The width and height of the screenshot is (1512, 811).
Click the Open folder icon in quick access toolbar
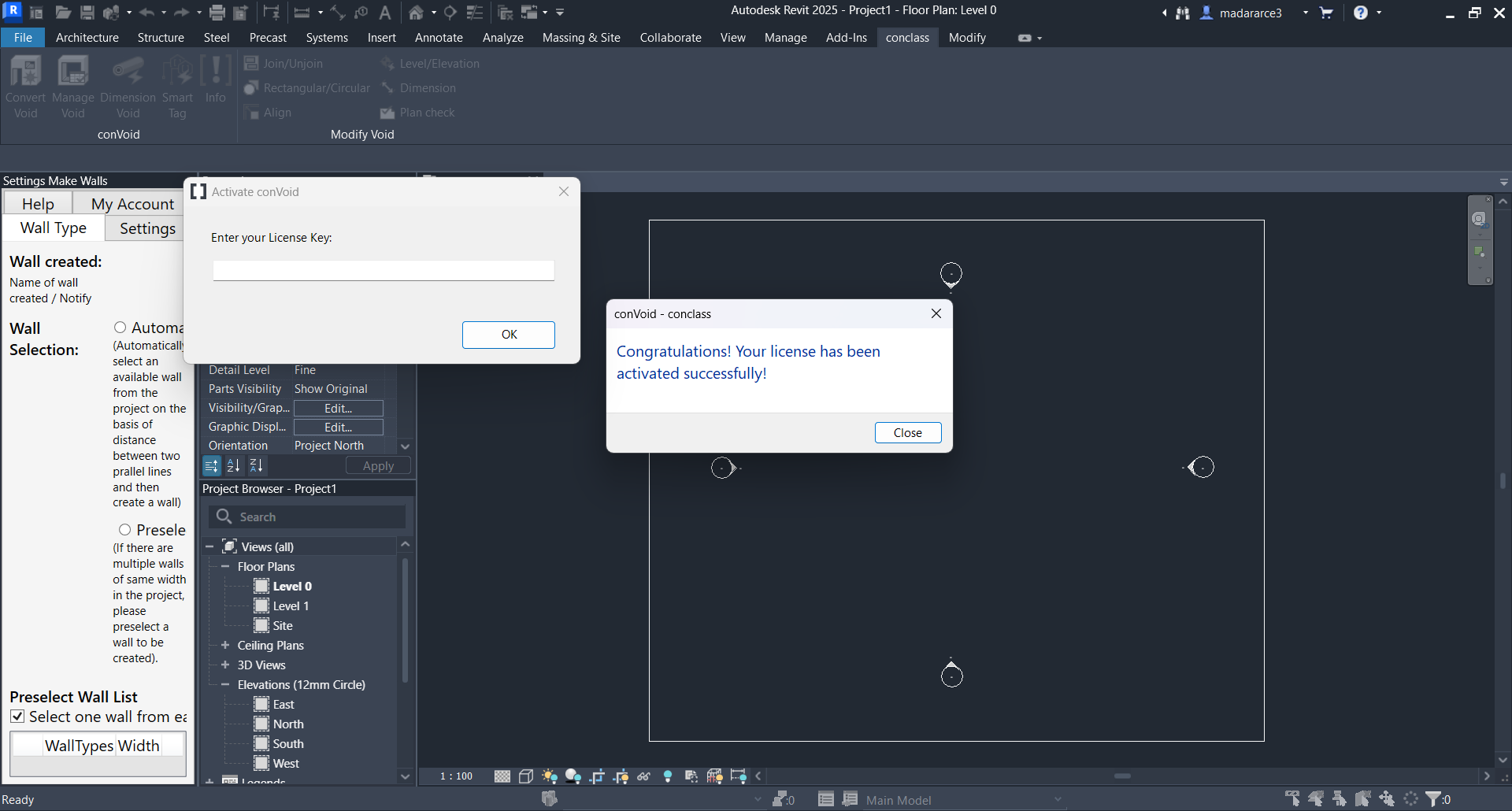(x=63, y=13)
